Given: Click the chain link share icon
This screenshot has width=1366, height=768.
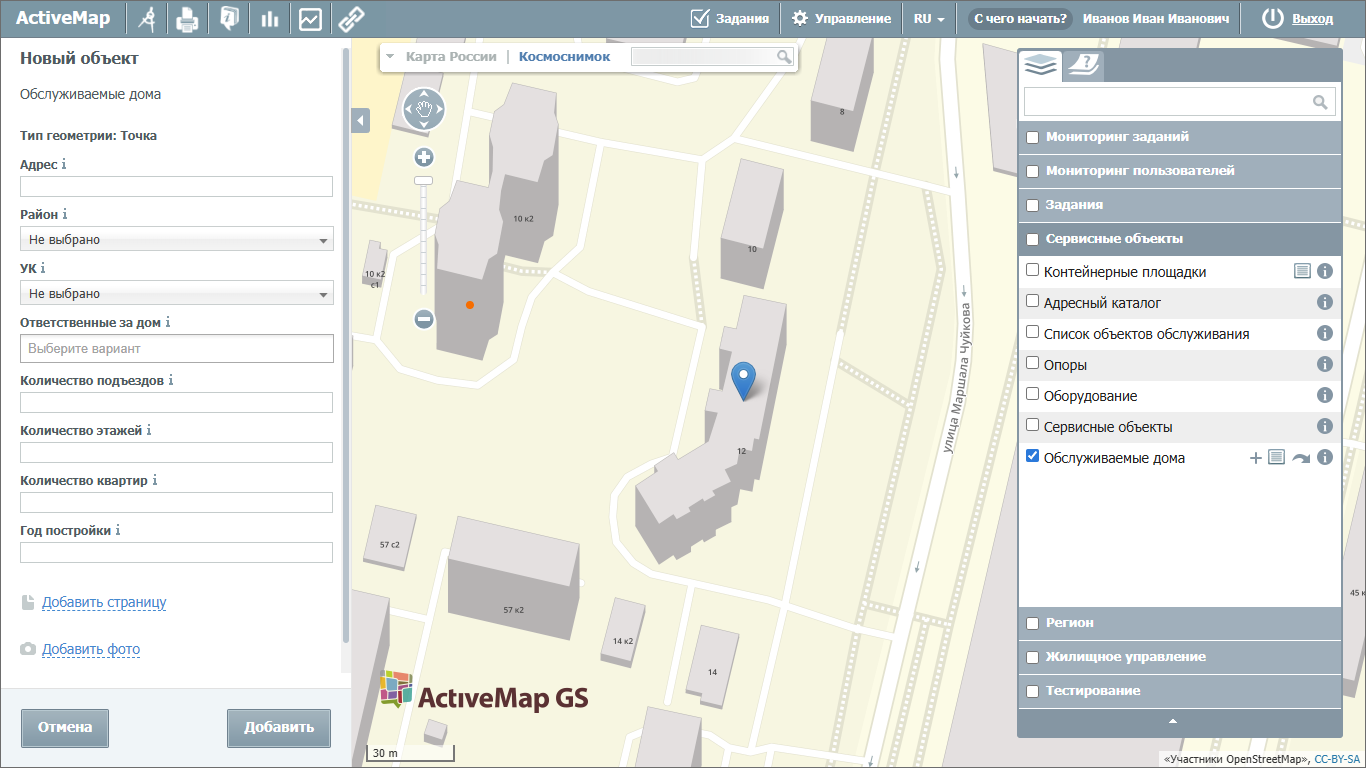Looking at the screenshot, I should tap(349, 18).
